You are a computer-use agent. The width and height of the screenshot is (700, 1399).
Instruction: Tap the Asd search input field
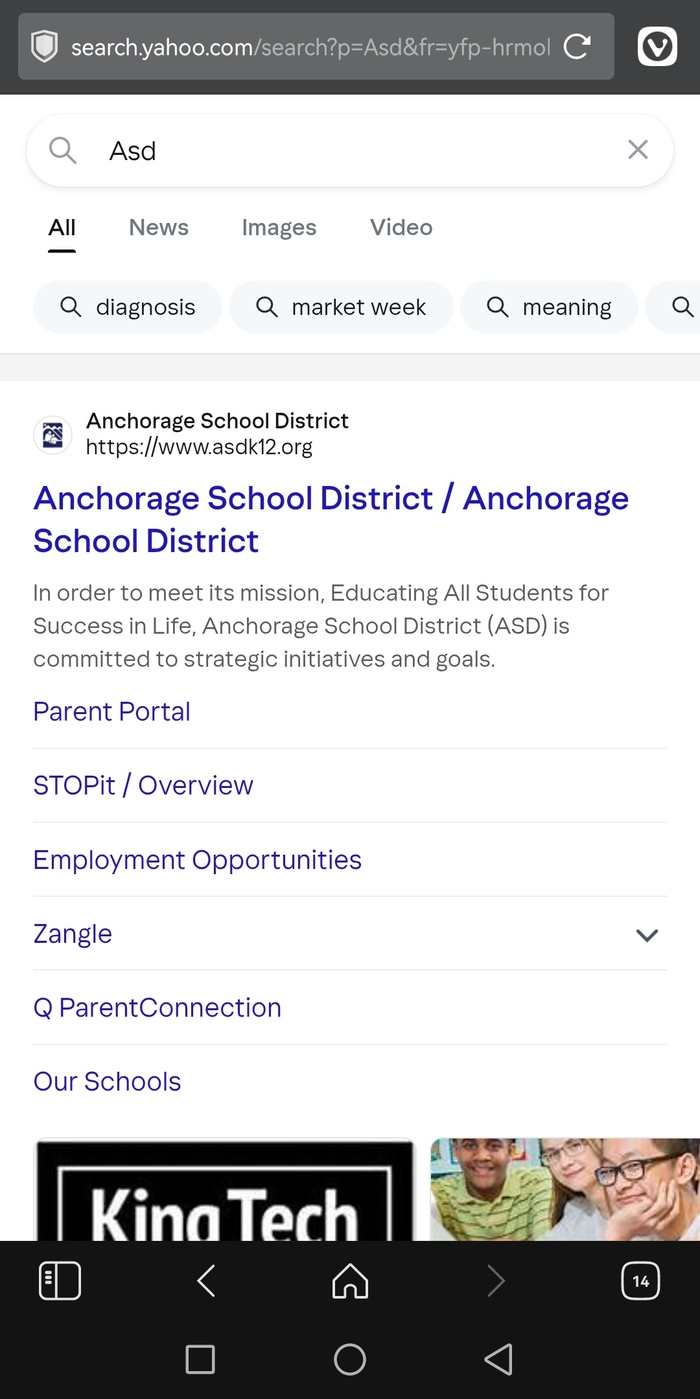[x=350, y=150]
